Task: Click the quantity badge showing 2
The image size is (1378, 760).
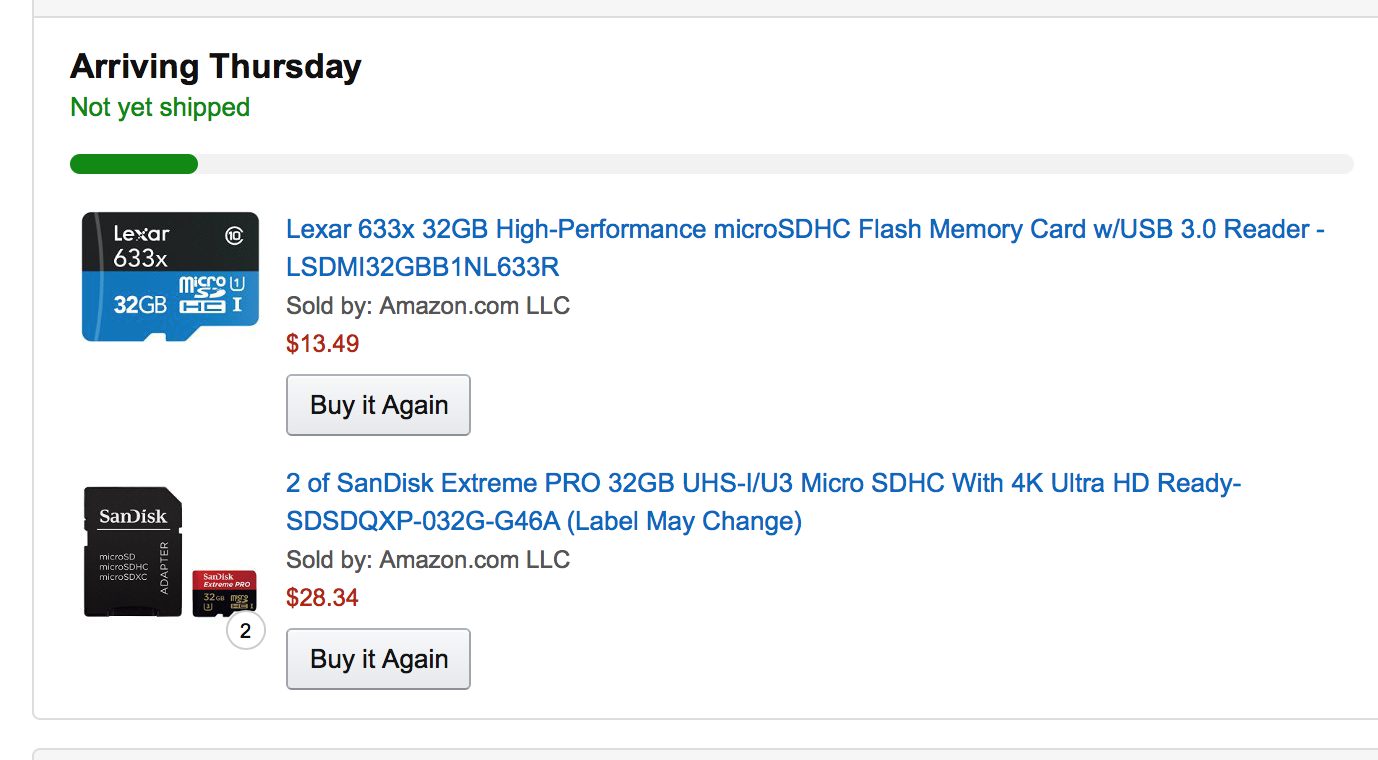Action: 246,632
